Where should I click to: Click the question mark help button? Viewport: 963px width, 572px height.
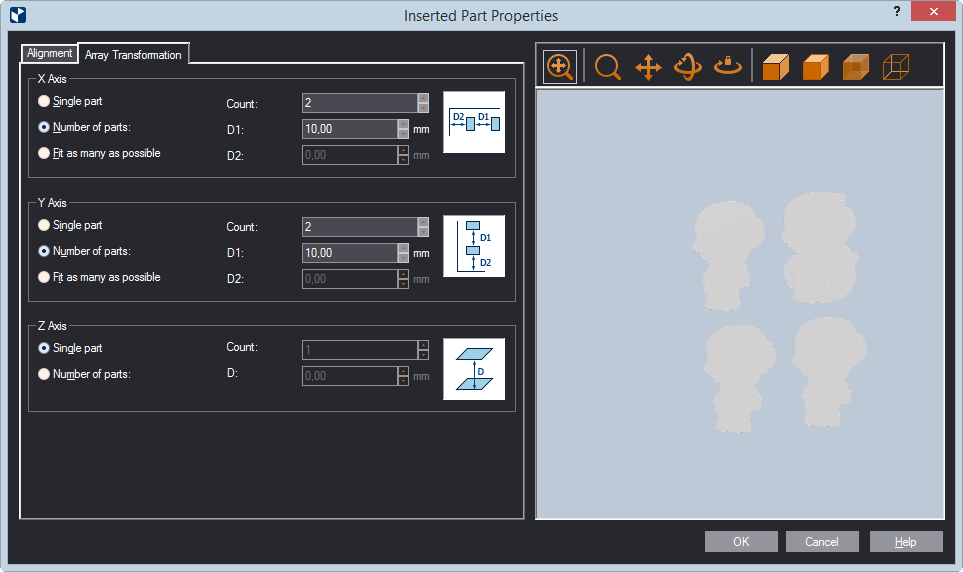pyautogui.click(x=897, y=11)
